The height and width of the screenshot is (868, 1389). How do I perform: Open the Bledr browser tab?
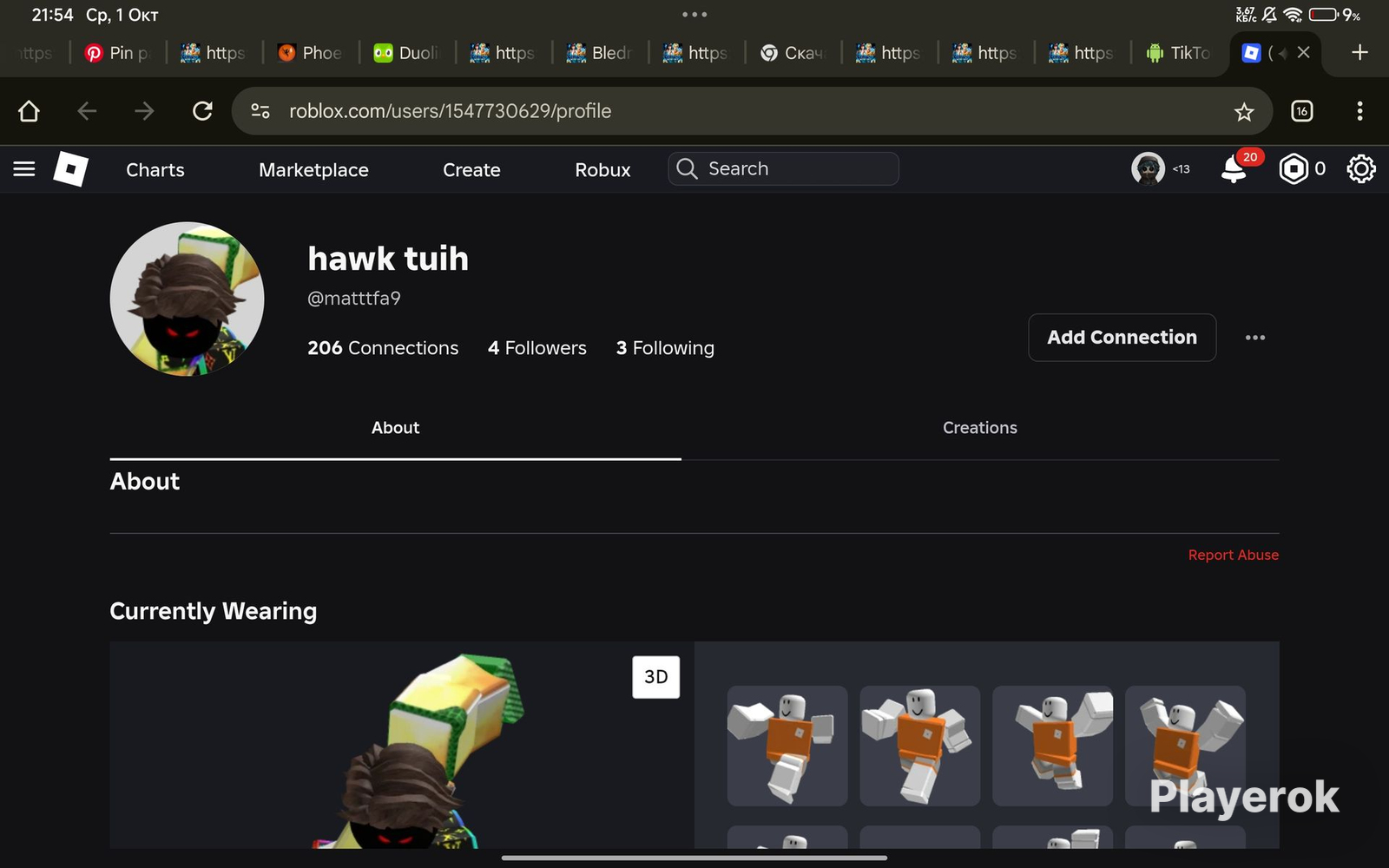click(599, 53)
